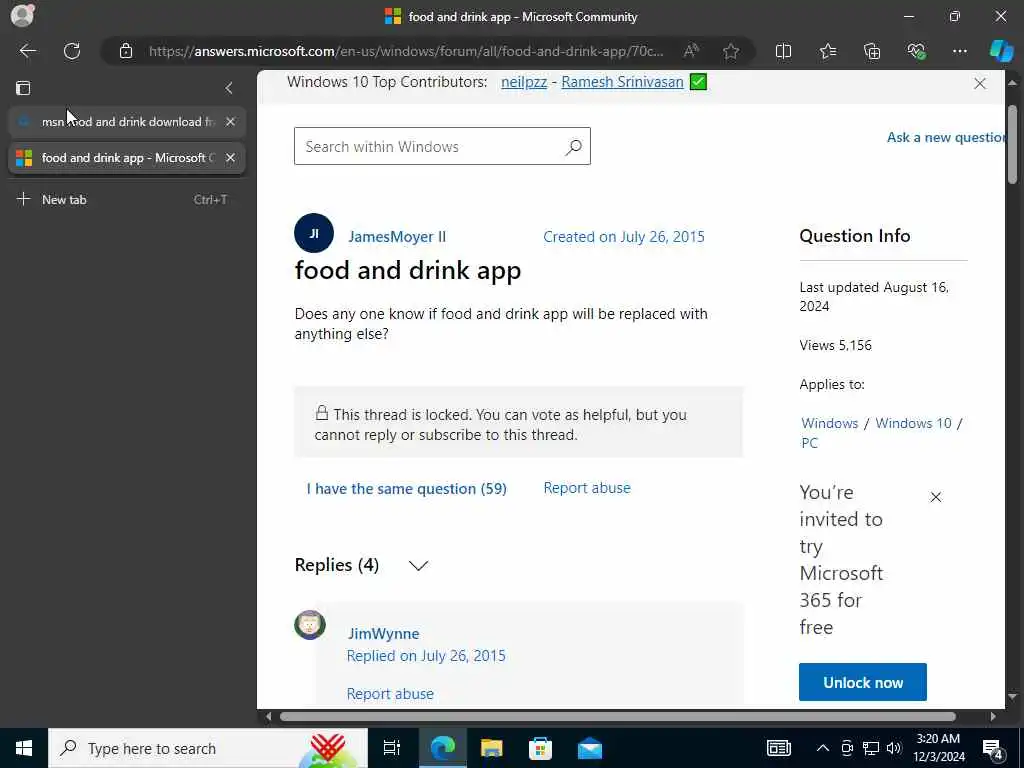This screenshot has width=1024, height=768.
Task: Open split screen icon in toolbar
Action: pyautogui.click(x=783, y=51)
